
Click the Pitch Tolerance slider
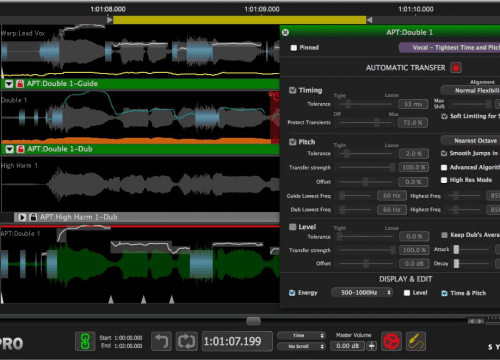pyautogui.click(x=366, y=154)
